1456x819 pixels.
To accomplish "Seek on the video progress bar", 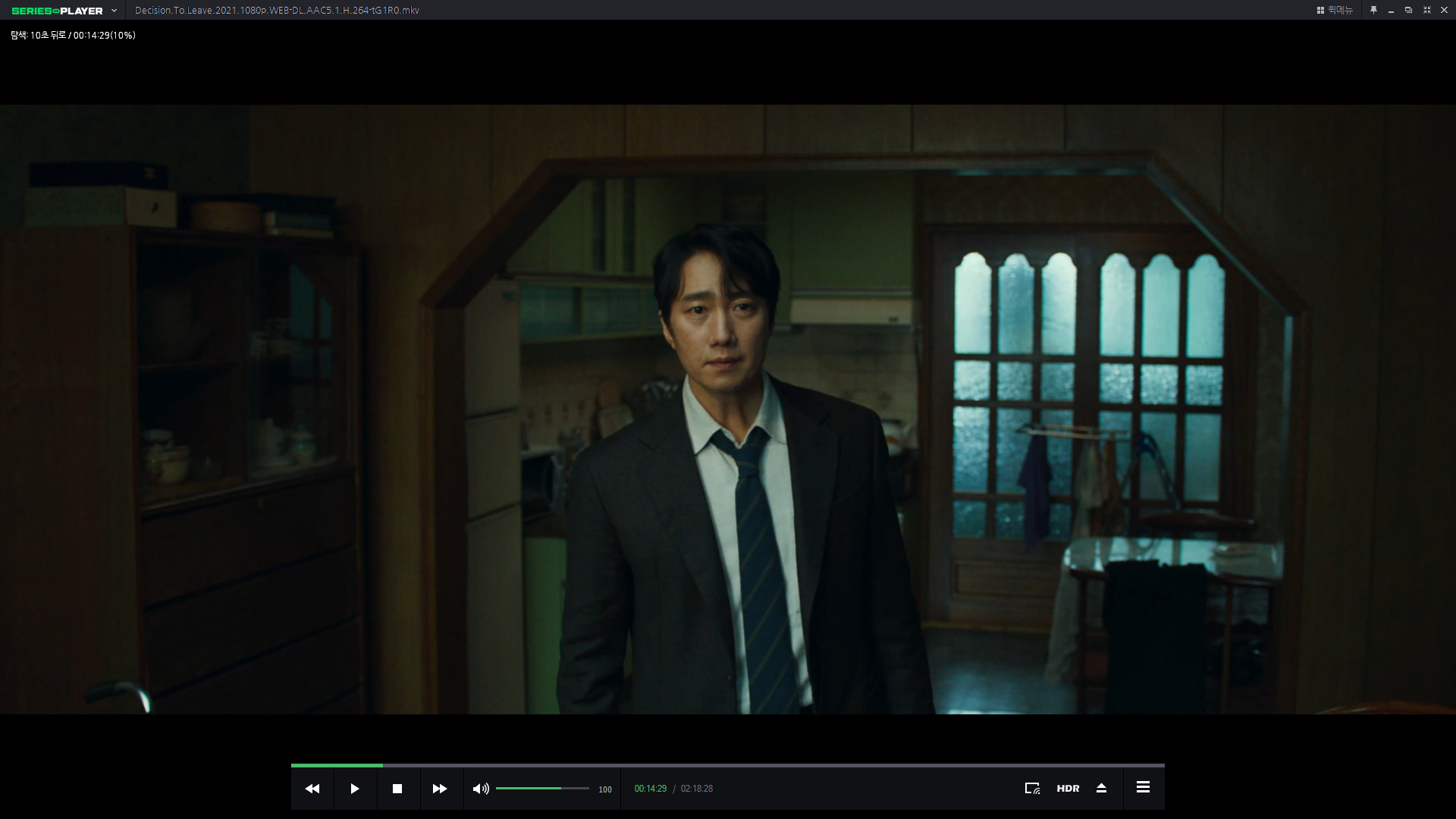I will tap(728, 765).
